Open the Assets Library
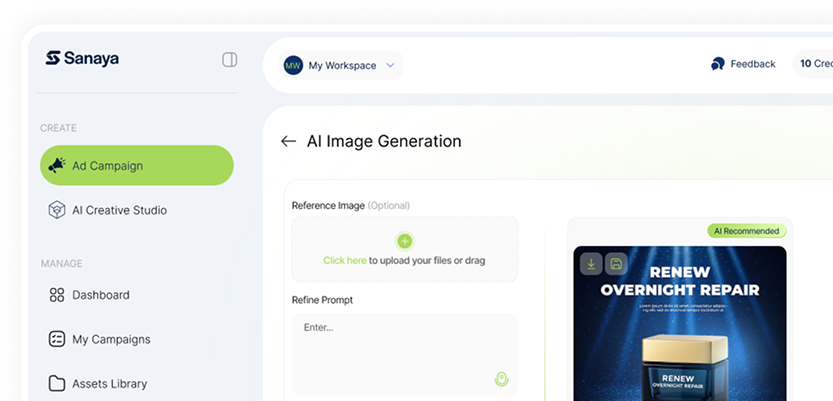The image size is (833, 401). [x=98, y=383]
